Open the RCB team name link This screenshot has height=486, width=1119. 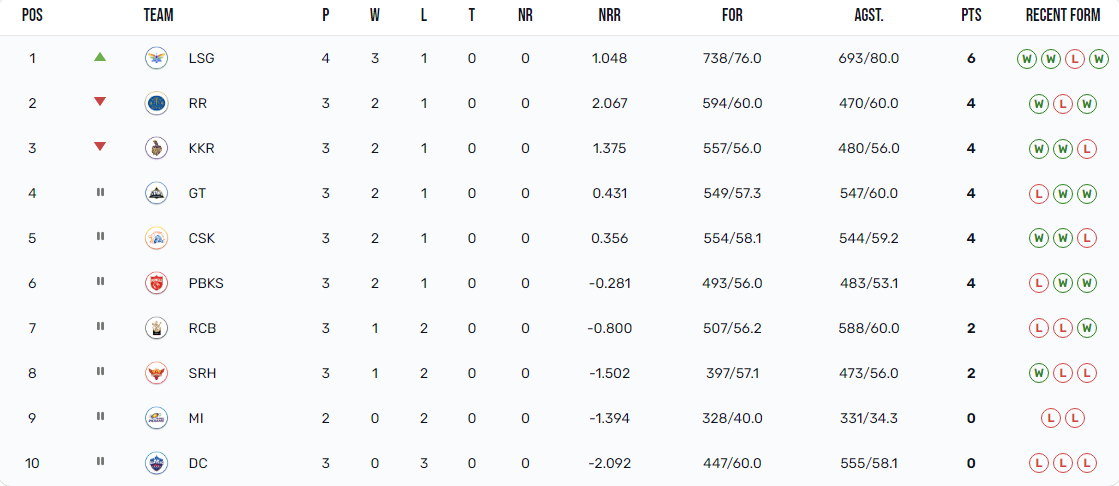202,328
